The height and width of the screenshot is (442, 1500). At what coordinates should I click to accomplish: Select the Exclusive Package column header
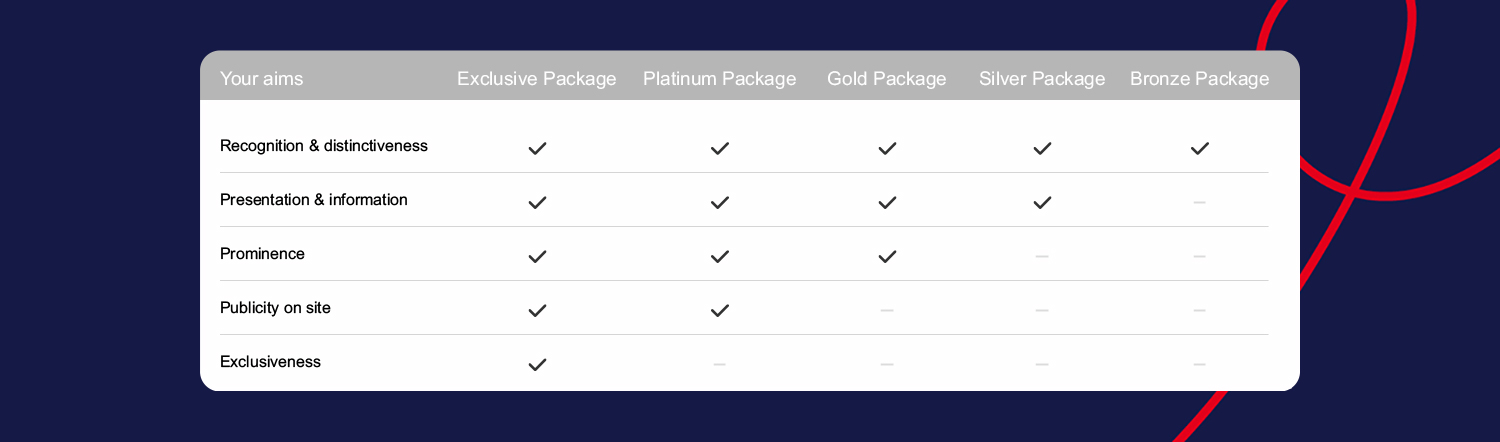(x=537, y=79)
